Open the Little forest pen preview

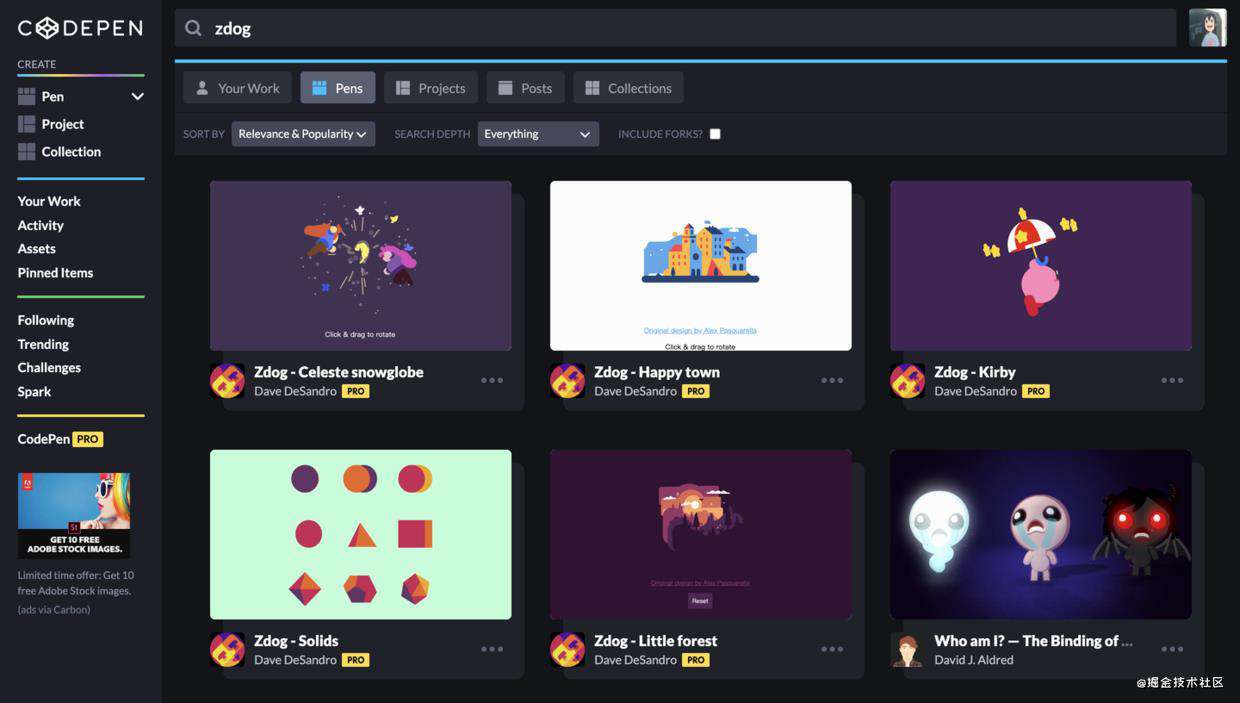[700, 535]
